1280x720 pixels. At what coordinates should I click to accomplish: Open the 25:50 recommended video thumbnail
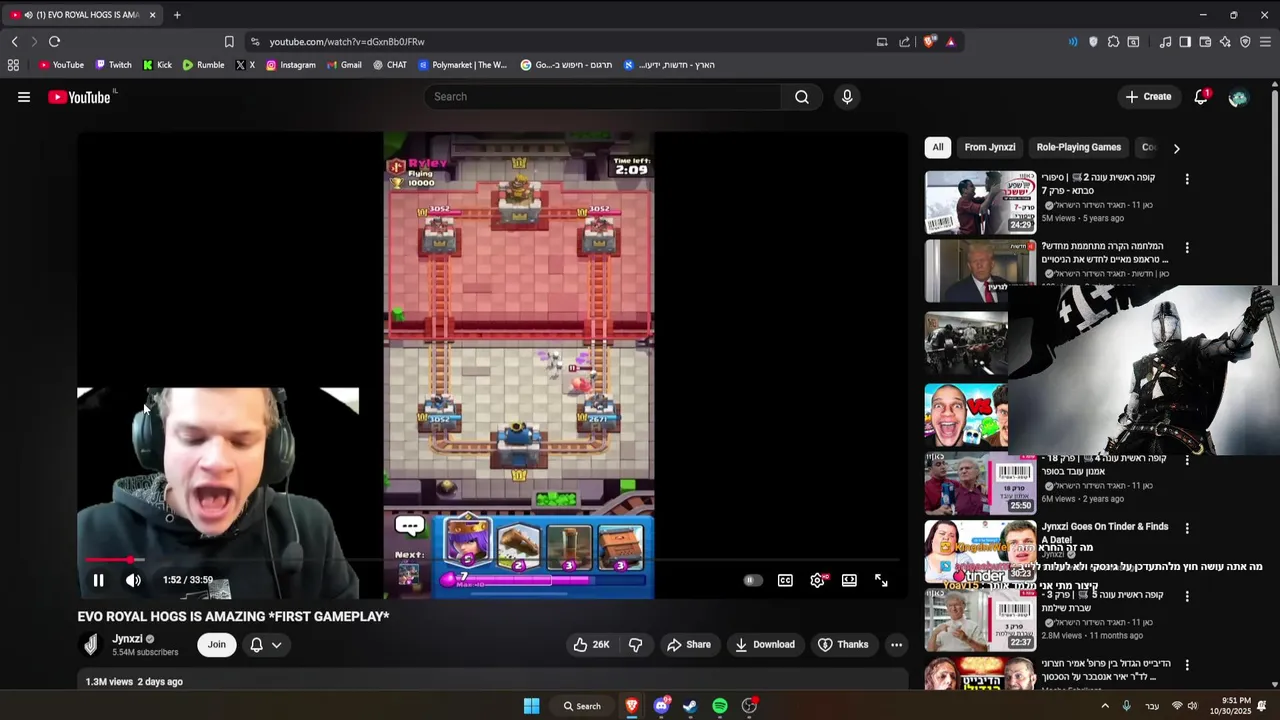tap(980, 483)
